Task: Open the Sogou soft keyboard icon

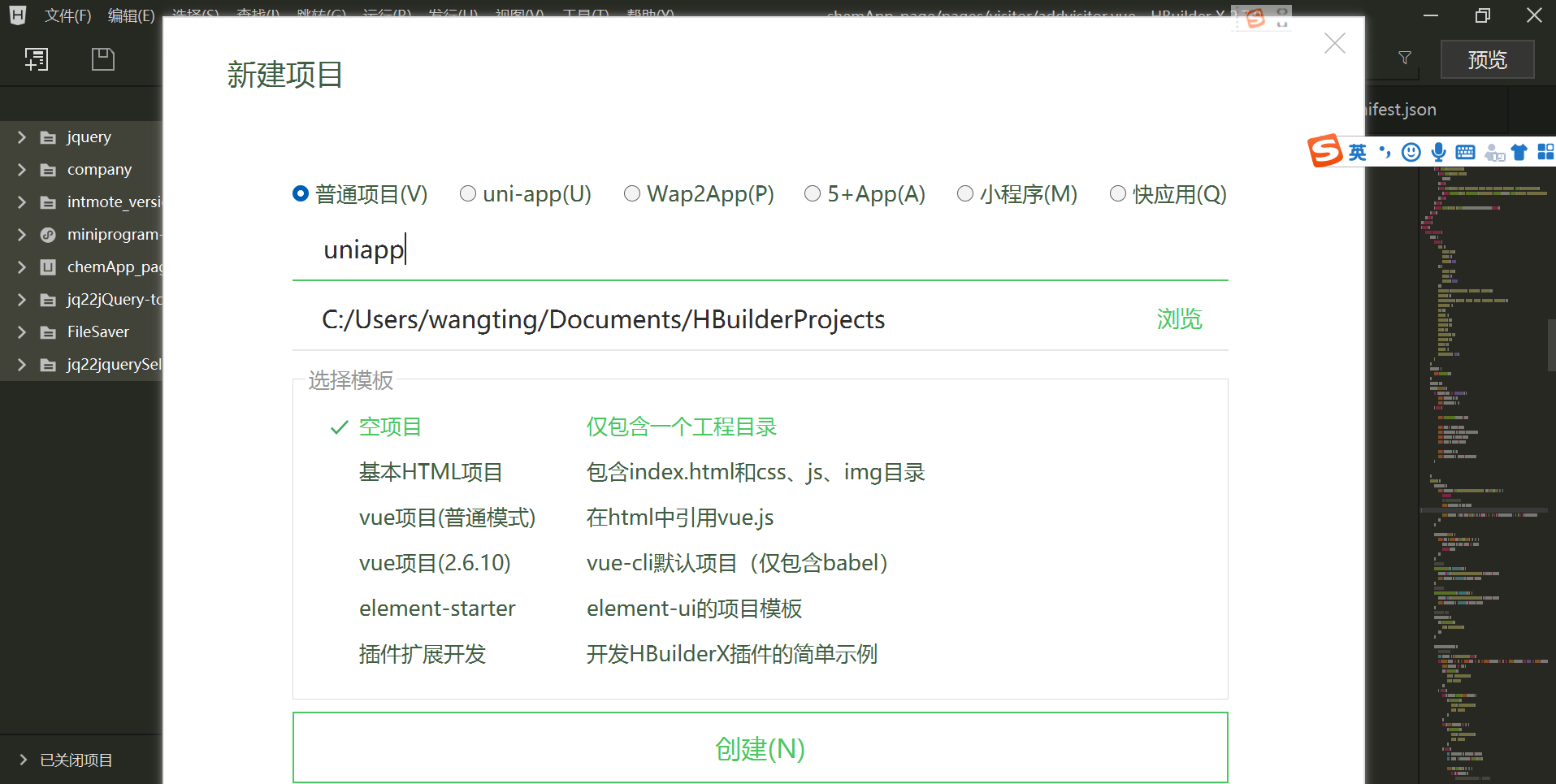Action: (1466, 152)
